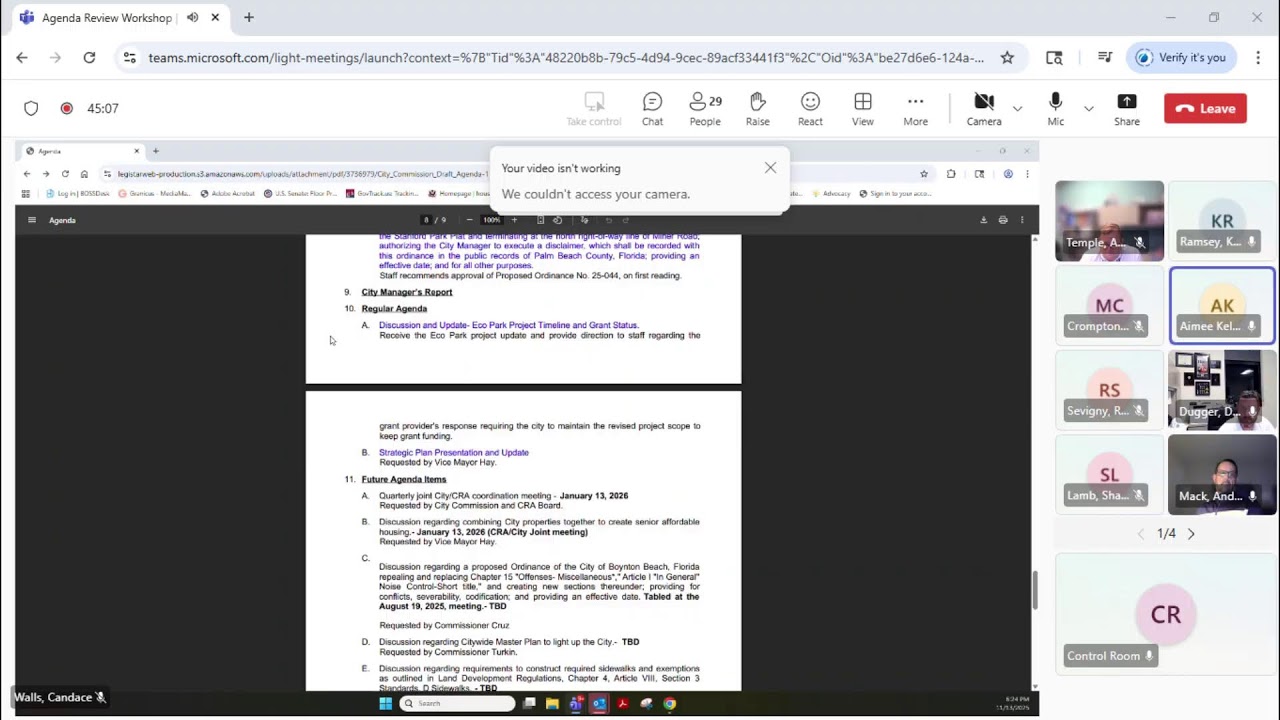Screen dimensions: 1280x720
Task: Click the shared screen PDF scrollbar
Action: 1035,590
